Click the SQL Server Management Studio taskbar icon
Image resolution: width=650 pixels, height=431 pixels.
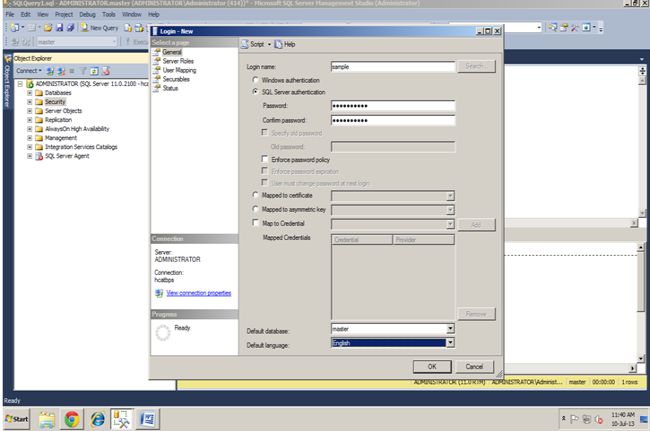coord(122,419)
